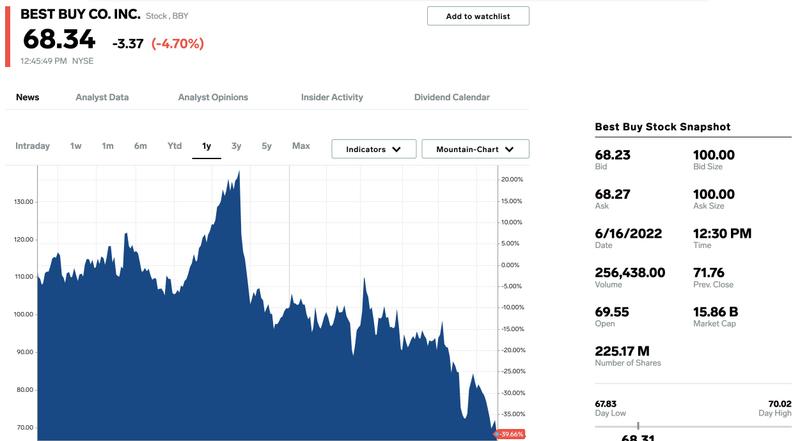The image size is (800, 441).
Task: Choose the 1m chart range
Action: pos(108,146)
